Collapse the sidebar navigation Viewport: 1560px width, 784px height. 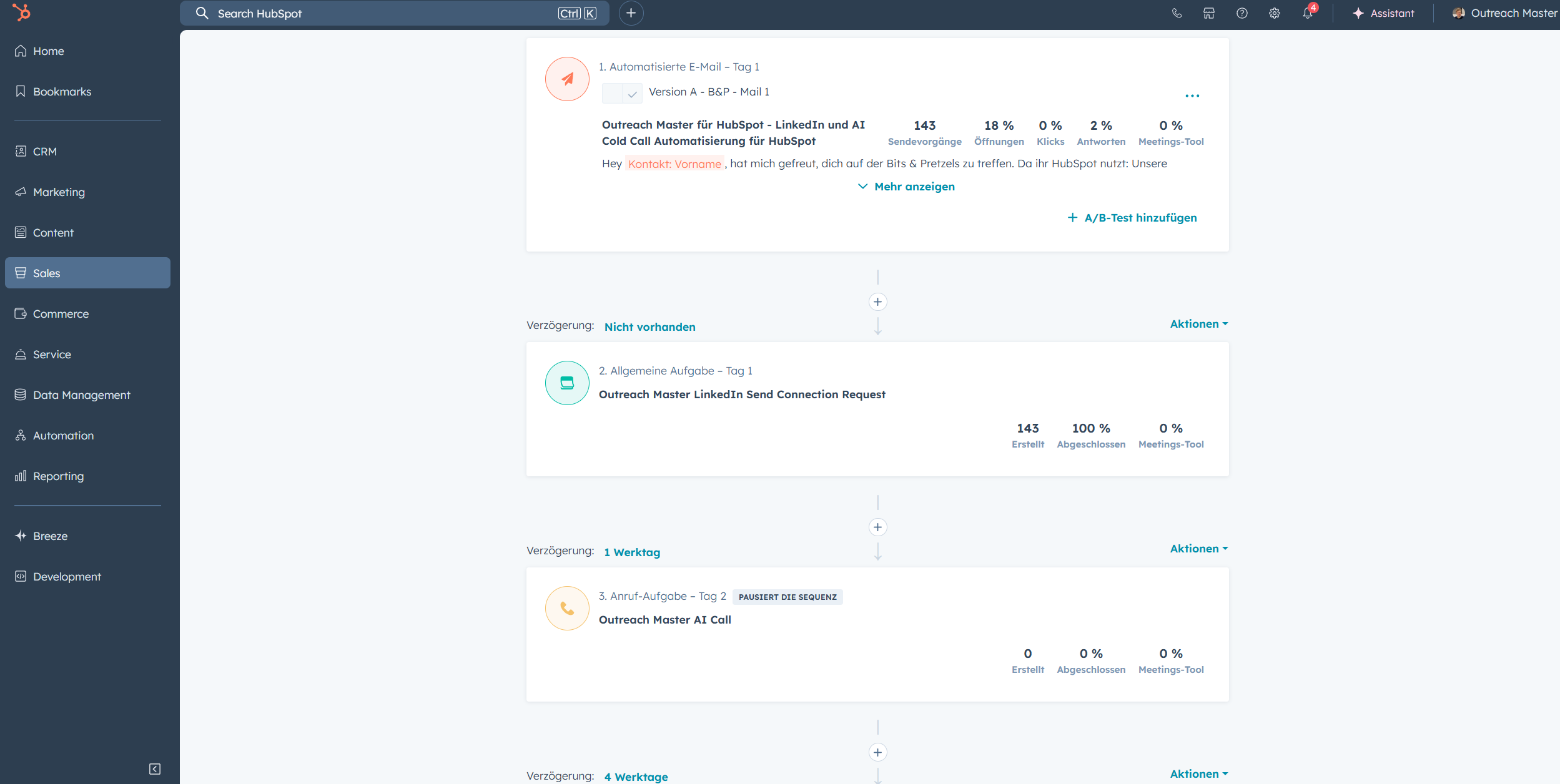pyautogui.click(x=155, y=769)
